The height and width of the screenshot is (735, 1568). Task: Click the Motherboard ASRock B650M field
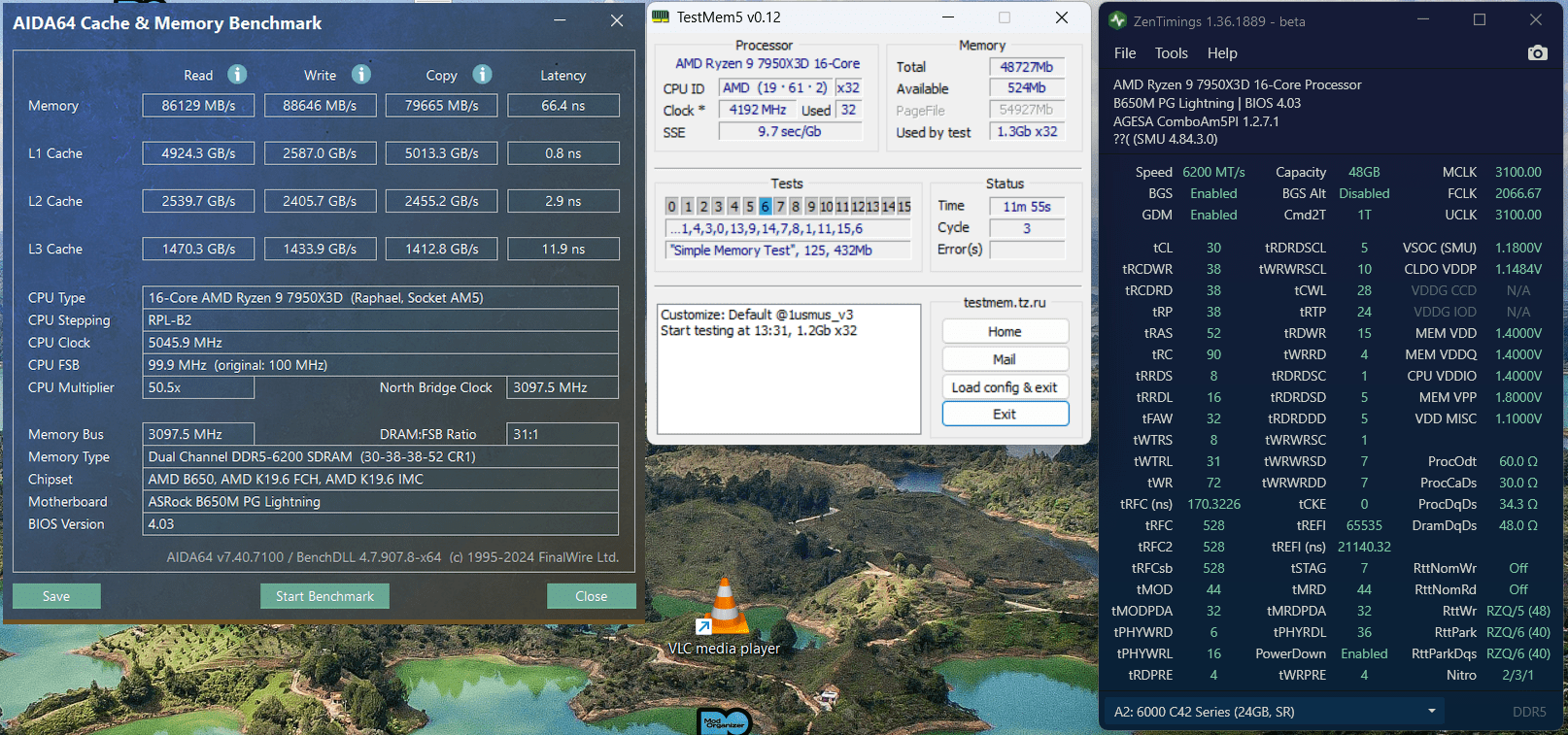point(381,502)
